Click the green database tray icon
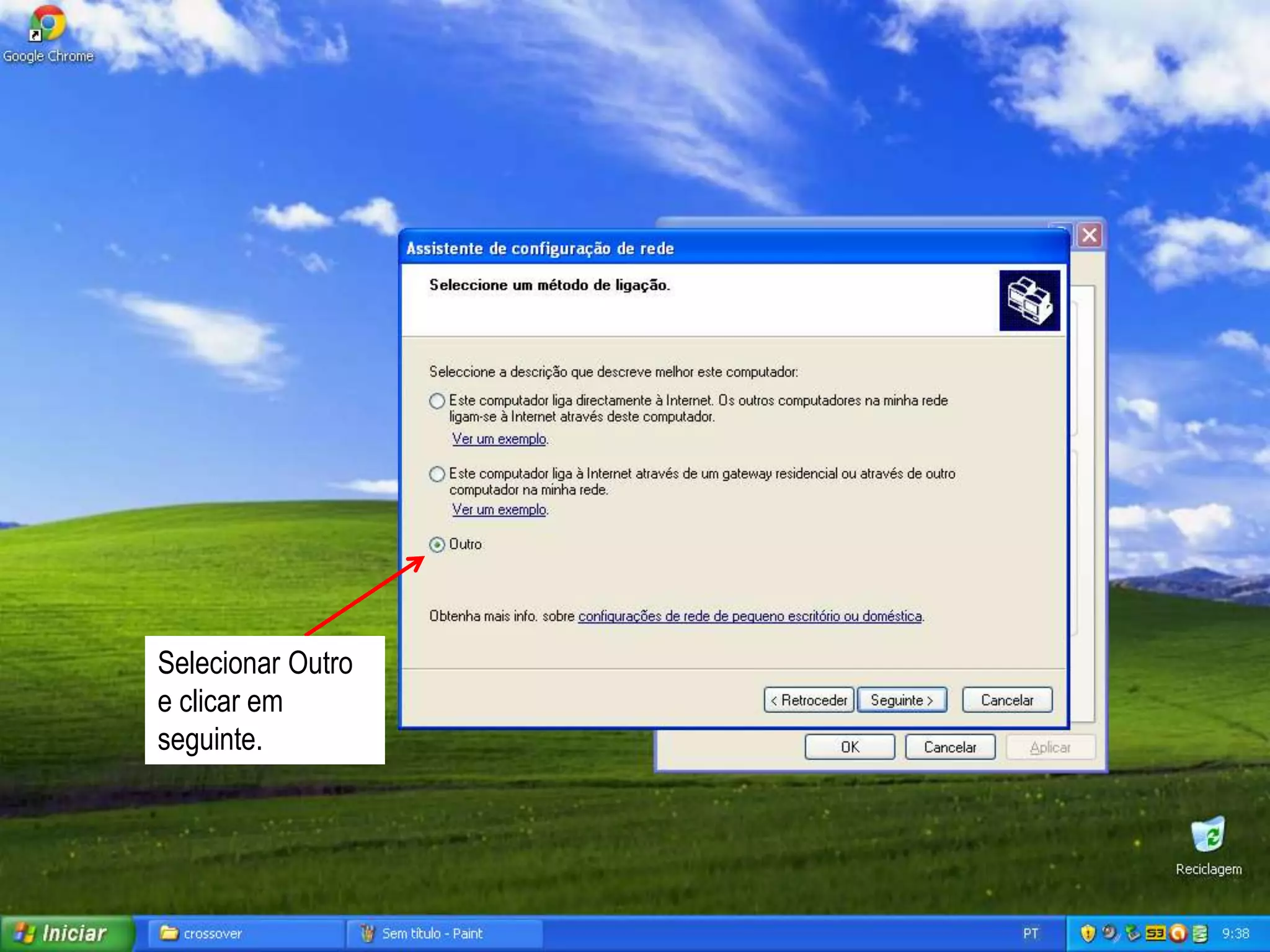This screenshot has width=1270, height=952. [x=1200, y=933]
